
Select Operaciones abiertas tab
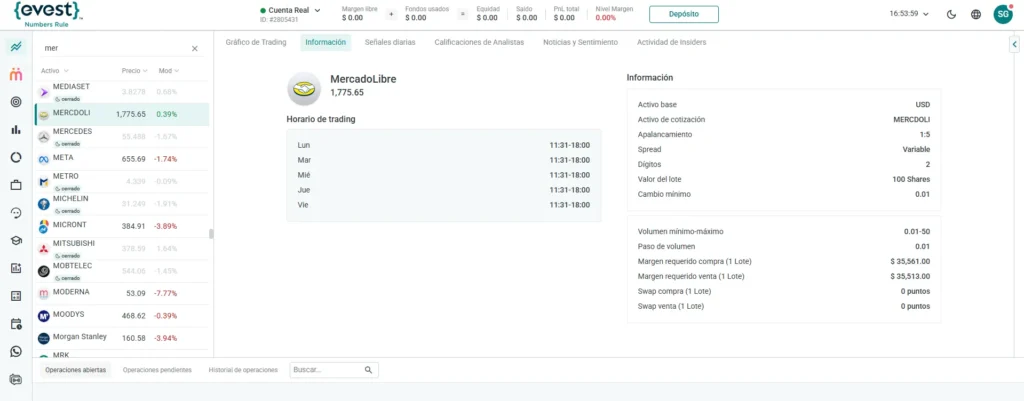(x=75, y=370)
